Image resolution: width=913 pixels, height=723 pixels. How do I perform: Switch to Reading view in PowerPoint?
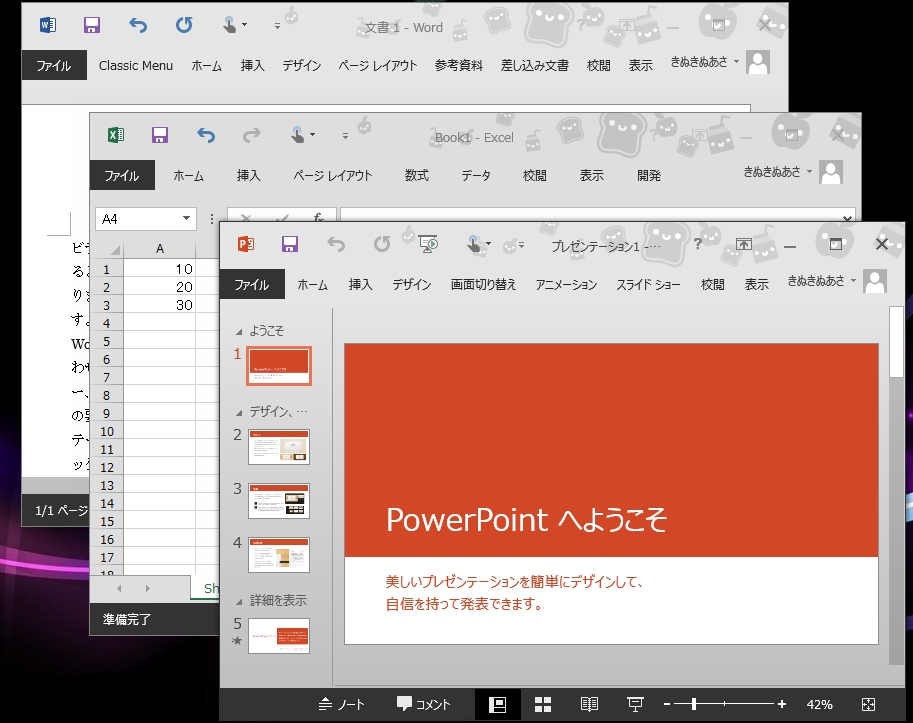[x=589, y=705]
